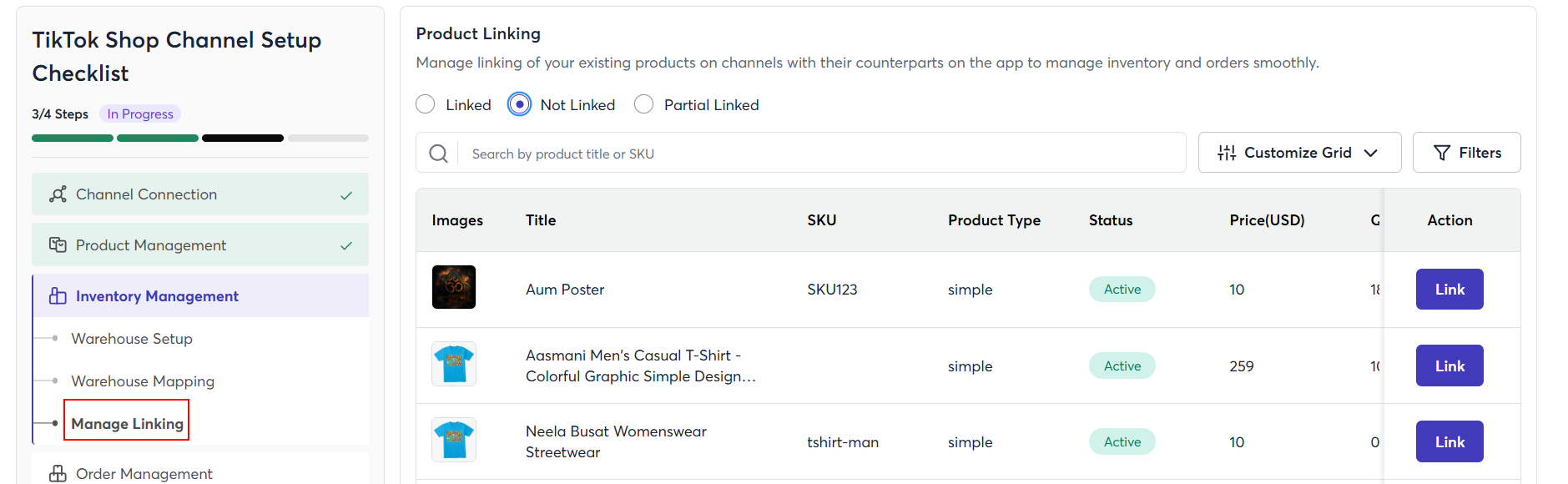Click the black third-step progress bar segment
This screenshot has width=1568, height=484.
[243, 139]
